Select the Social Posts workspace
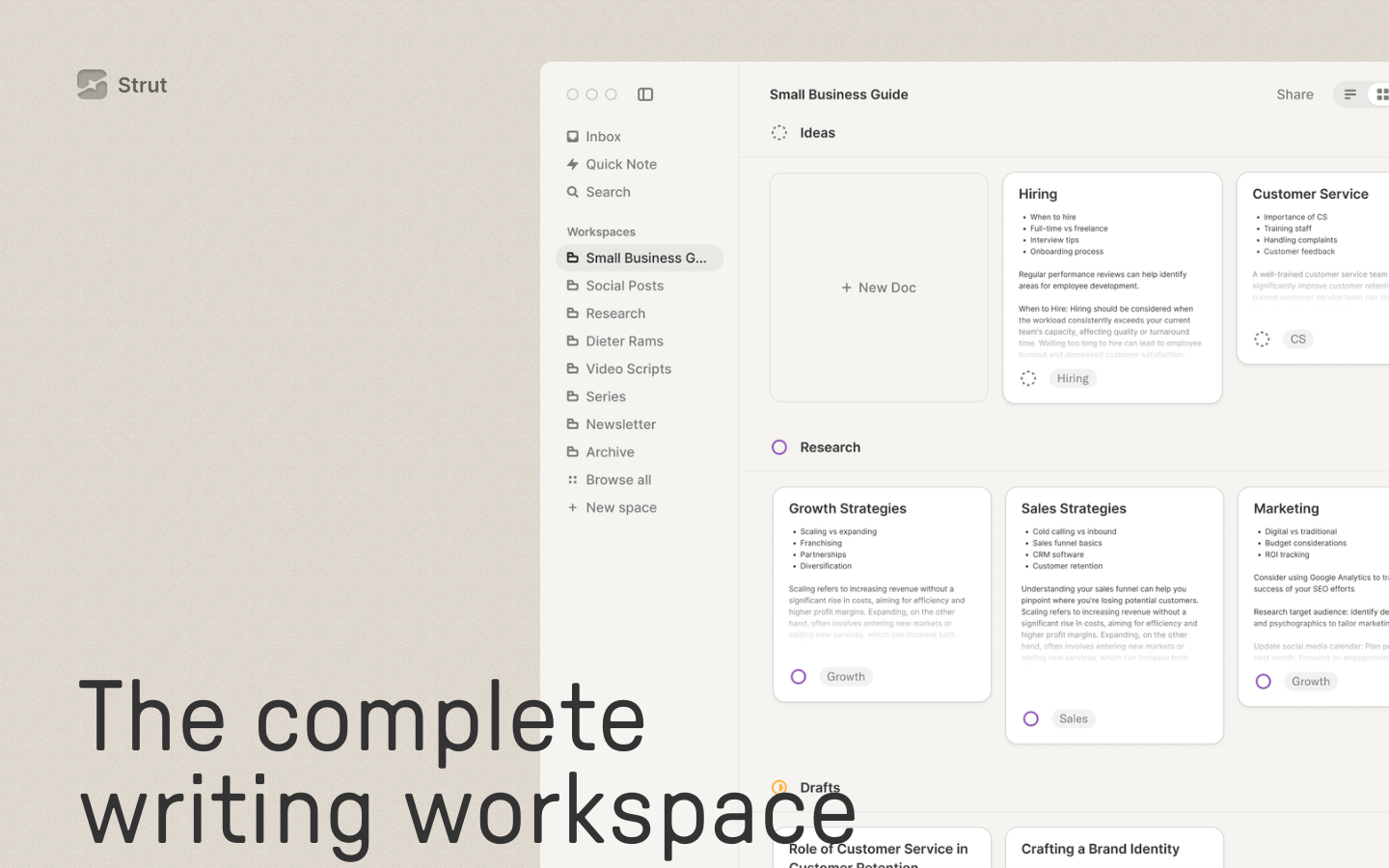 tap(624, 285)
